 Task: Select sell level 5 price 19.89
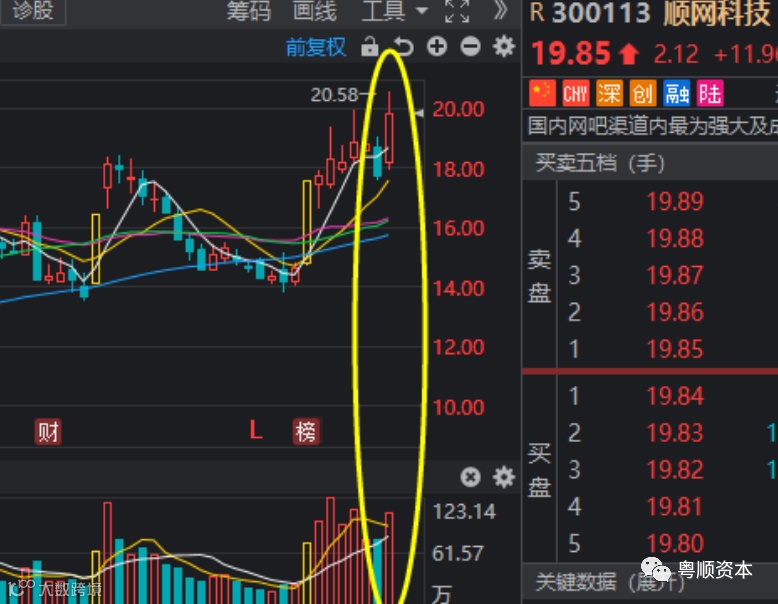[x=675, y=201]
